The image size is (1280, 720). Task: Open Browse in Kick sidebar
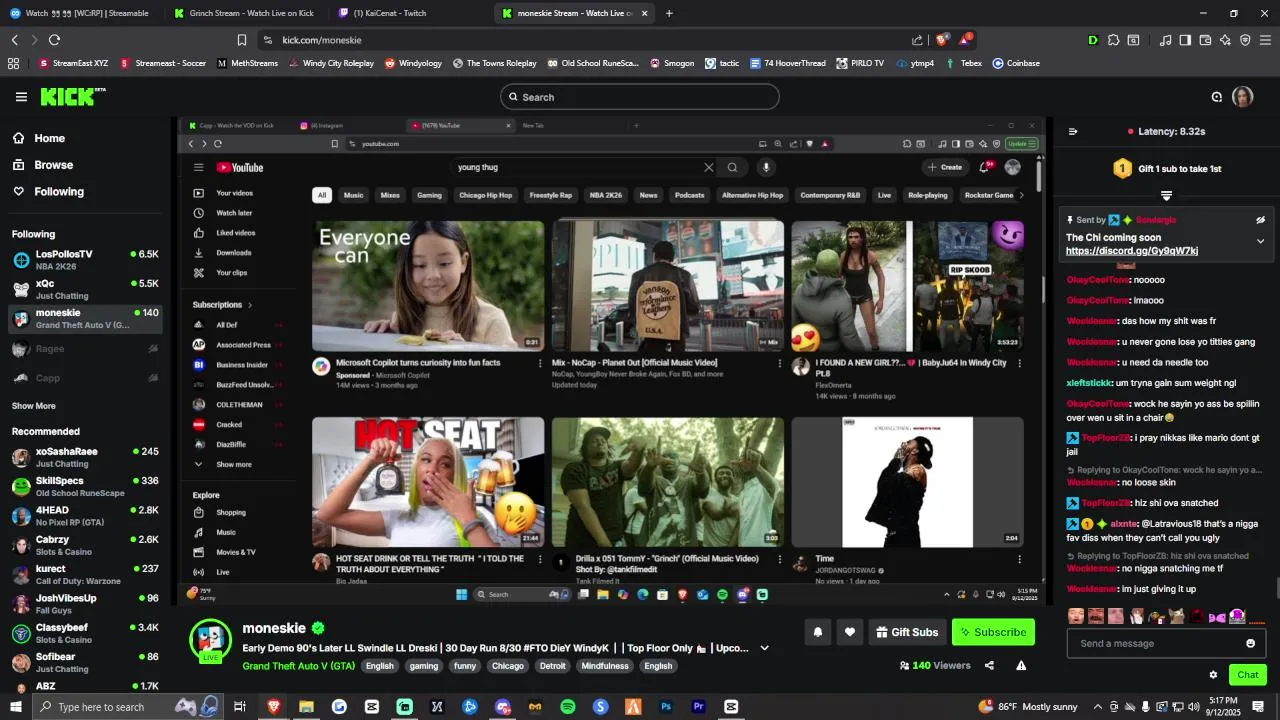coord(43,165)
